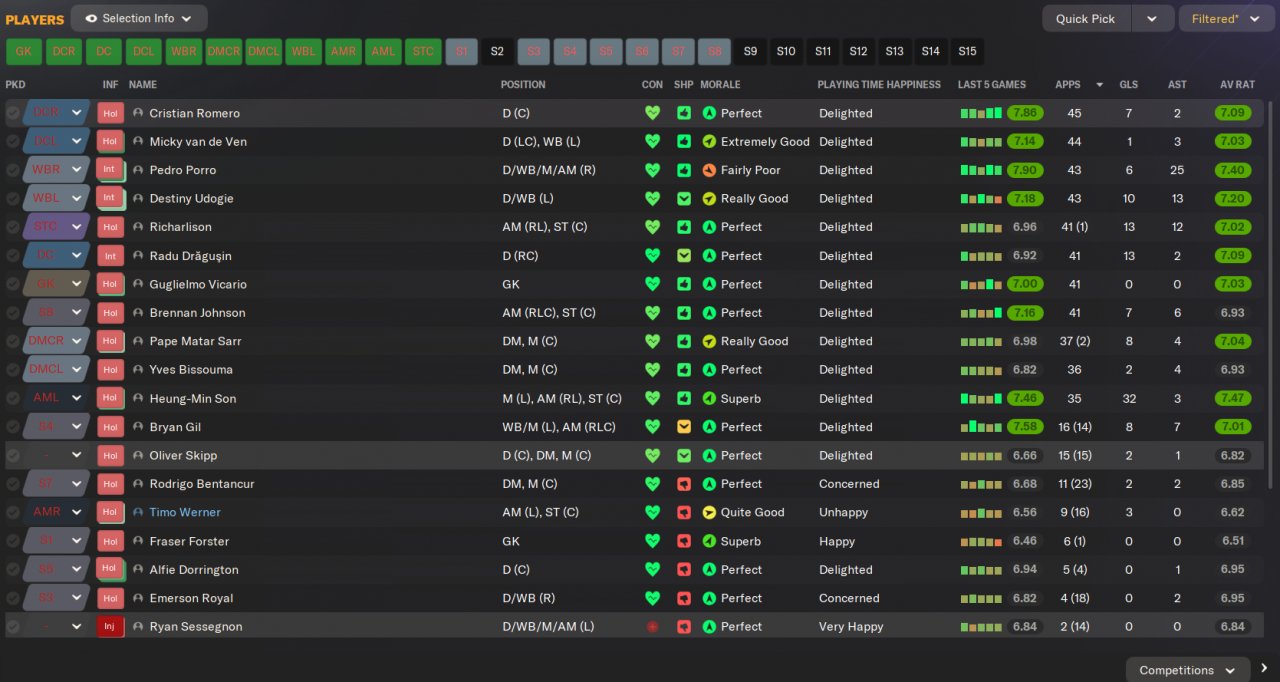Screen dimensions: 1280x682
Task: Click the morale icon for Pape Matar Sarr
Action: tap(709, 341)
